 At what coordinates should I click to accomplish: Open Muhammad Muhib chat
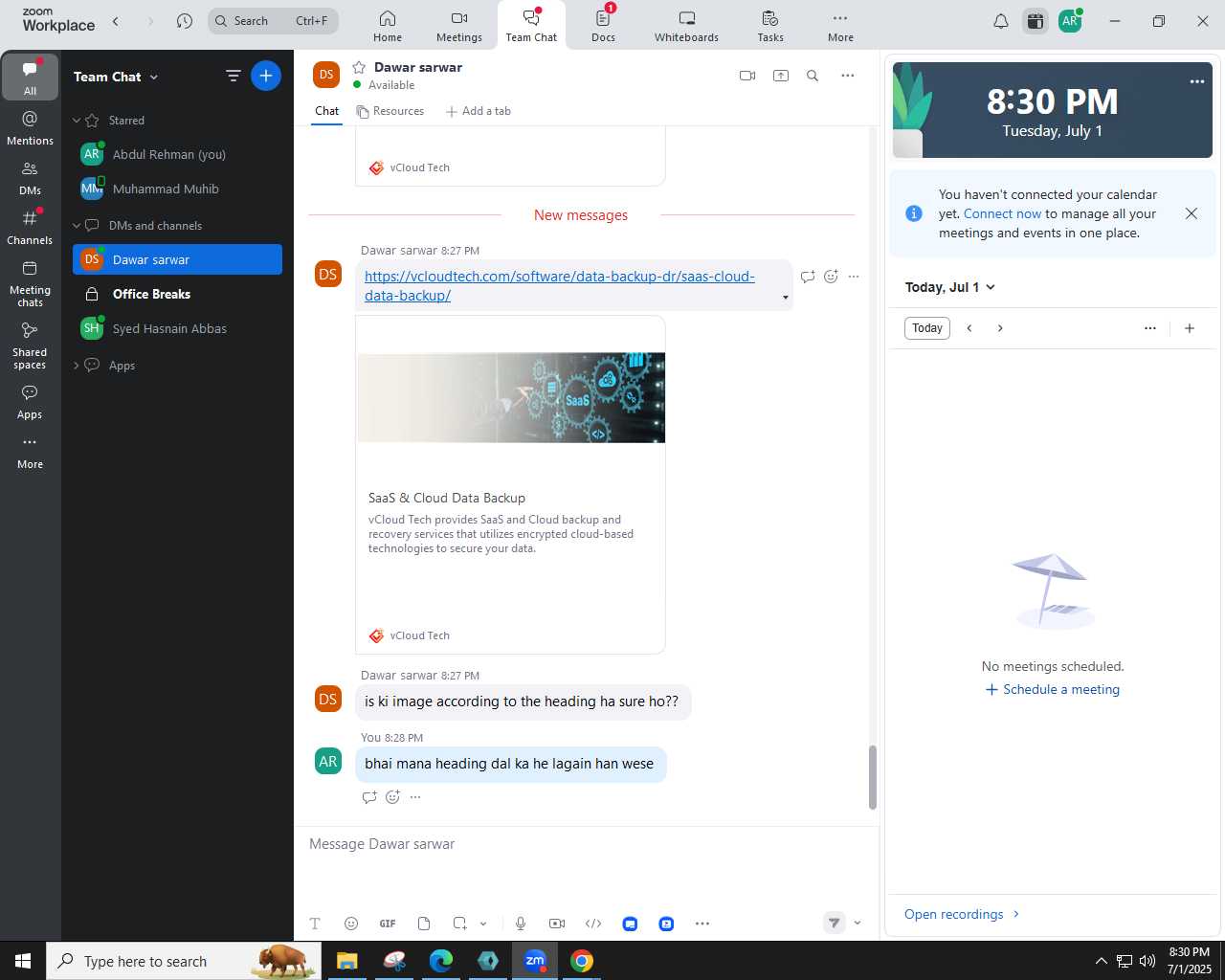[x=177, y=189]
